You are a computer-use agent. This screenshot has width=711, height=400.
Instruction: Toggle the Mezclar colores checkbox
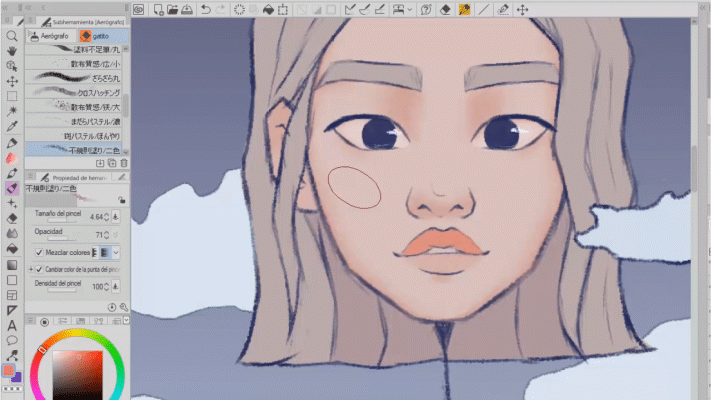(39, 252)
